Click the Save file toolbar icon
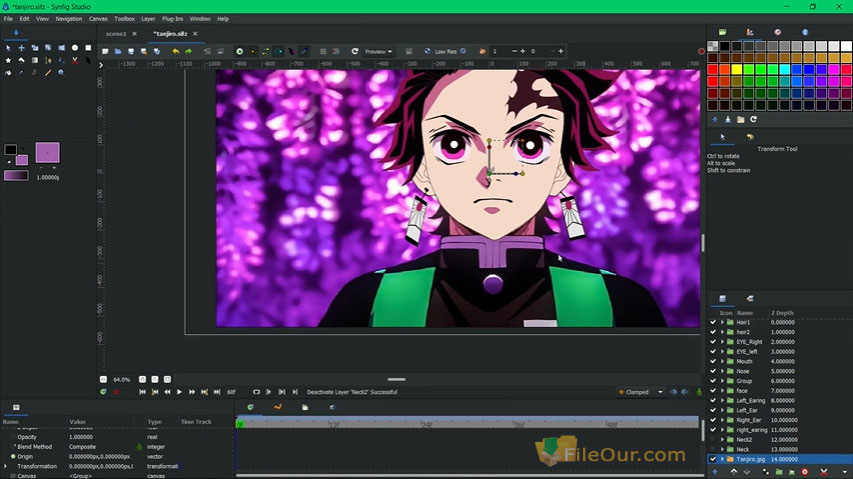 pos(131,51)
